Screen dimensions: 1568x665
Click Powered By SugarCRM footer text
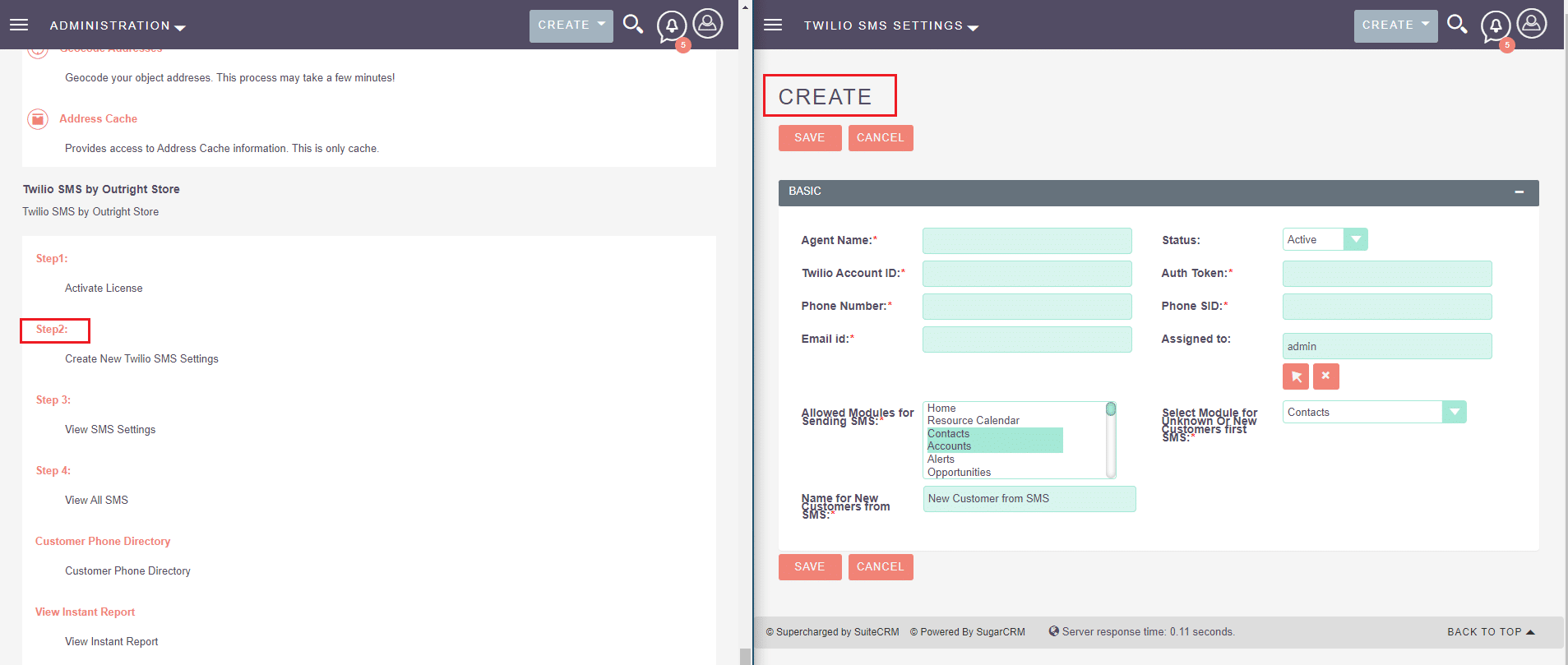(x=968, y=632)
